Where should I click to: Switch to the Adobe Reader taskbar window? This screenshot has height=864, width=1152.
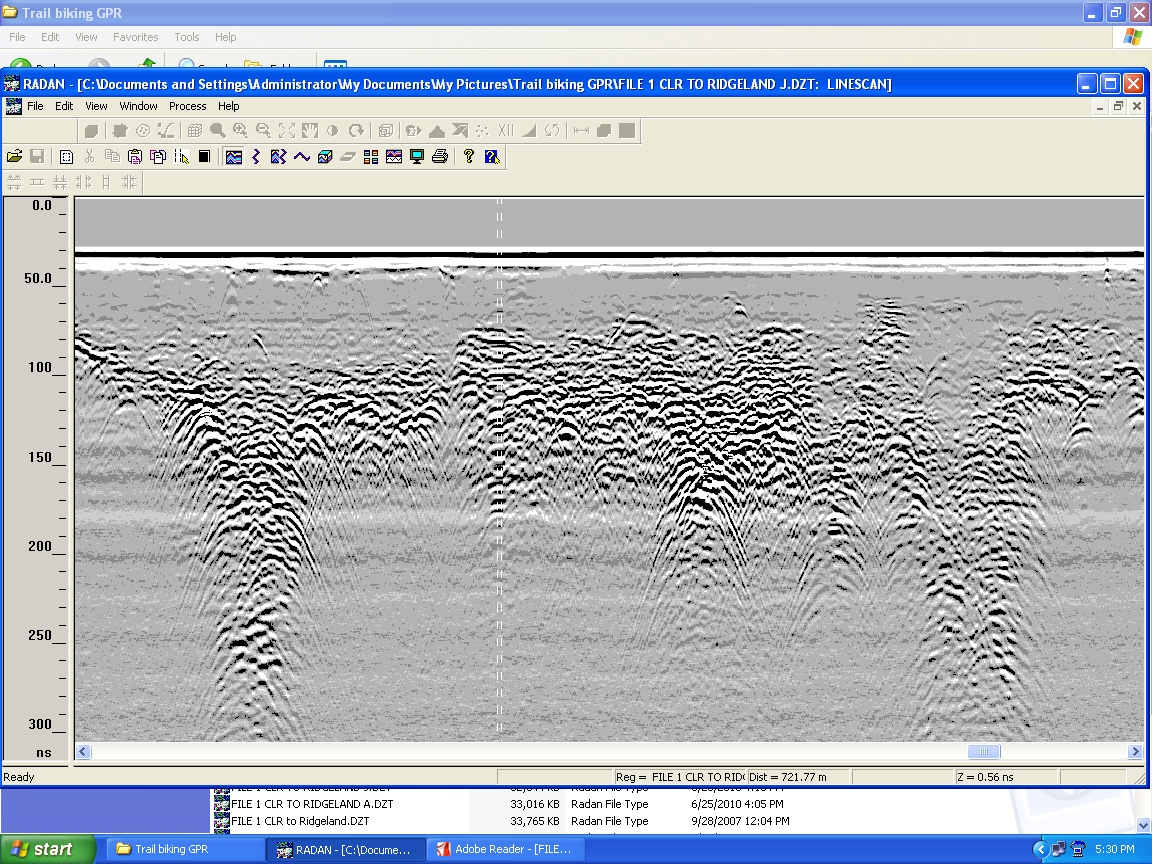click(505, 849)
